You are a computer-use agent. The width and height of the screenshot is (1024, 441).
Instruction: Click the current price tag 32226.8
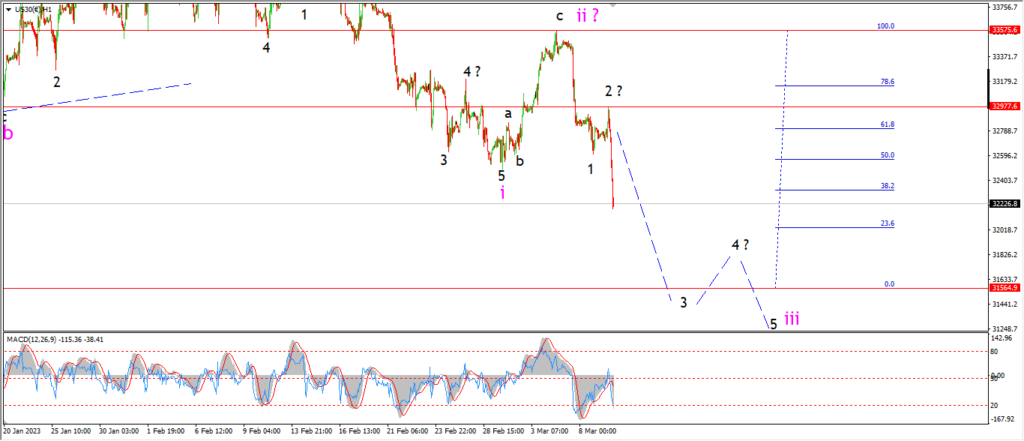click(x=1006, y=203)
